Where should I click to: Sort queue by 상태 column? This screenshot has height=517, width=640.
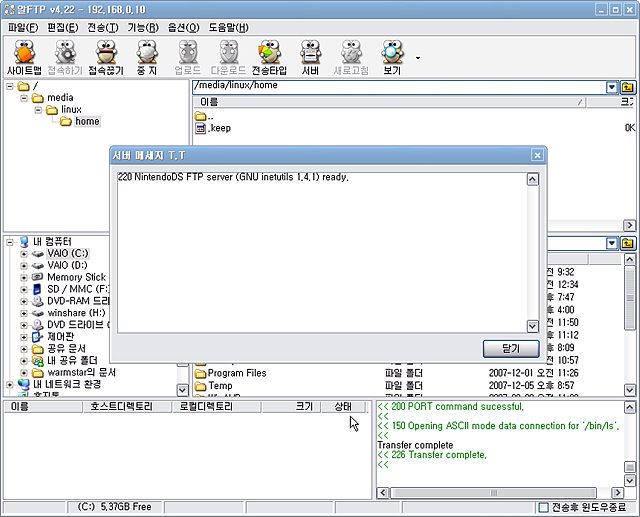pos(343,406)
